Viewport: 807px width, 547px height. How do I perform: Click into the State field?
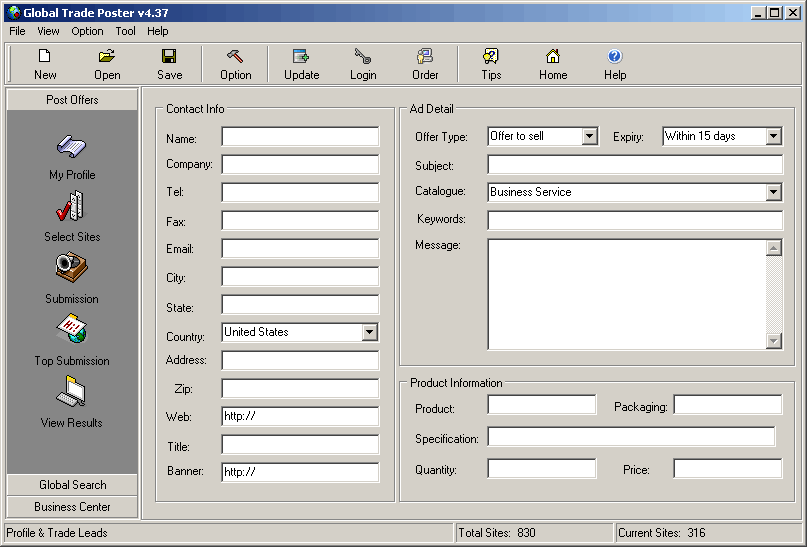301,305
